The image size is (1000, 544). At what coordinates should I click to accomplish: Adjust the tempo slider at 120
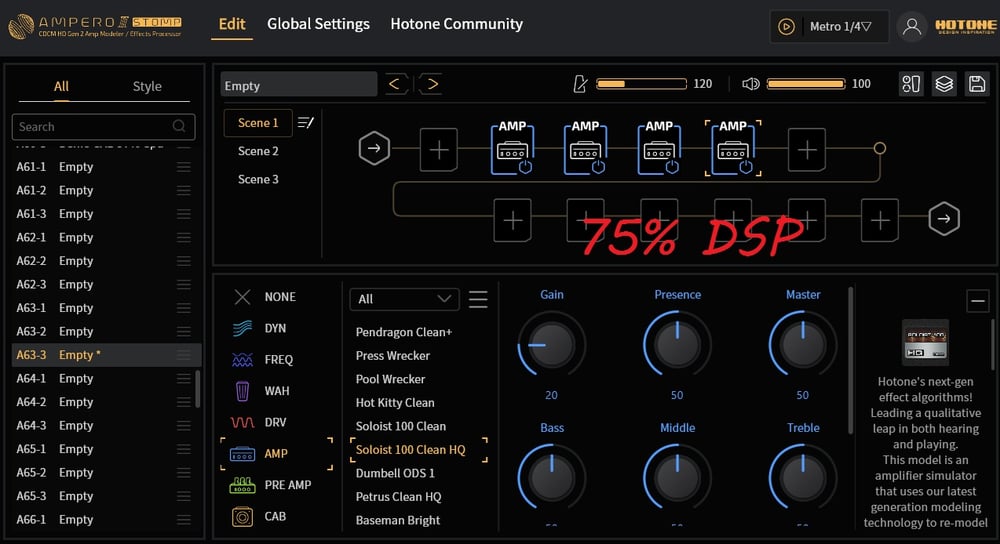[642, 84]
